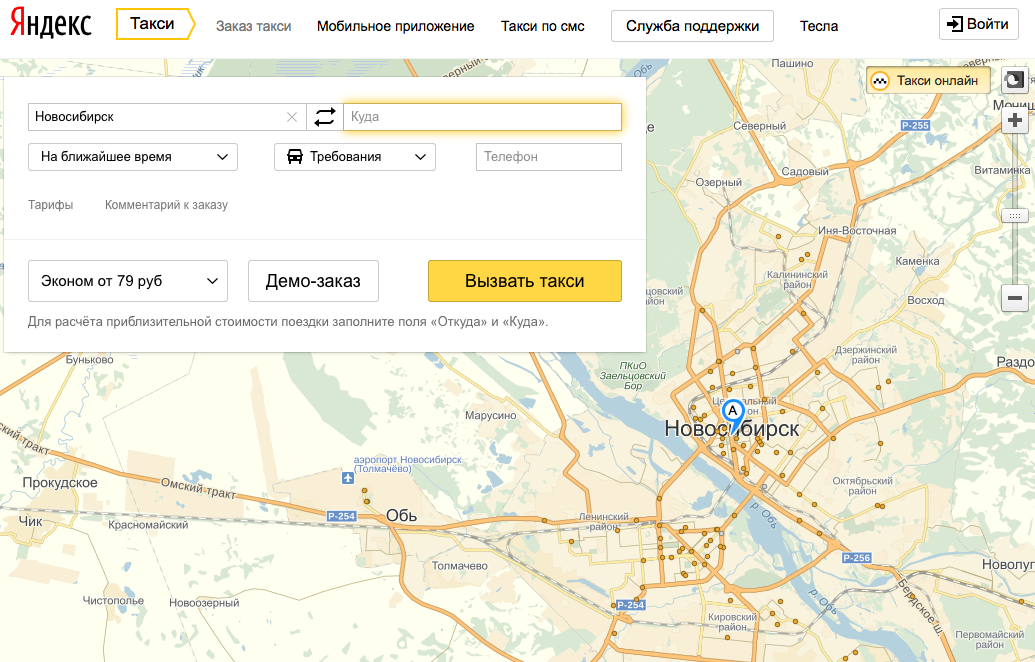This screenshot has height=662, width=1035.
Task: Expand the Требования dropdown
Action: [355, 157]
